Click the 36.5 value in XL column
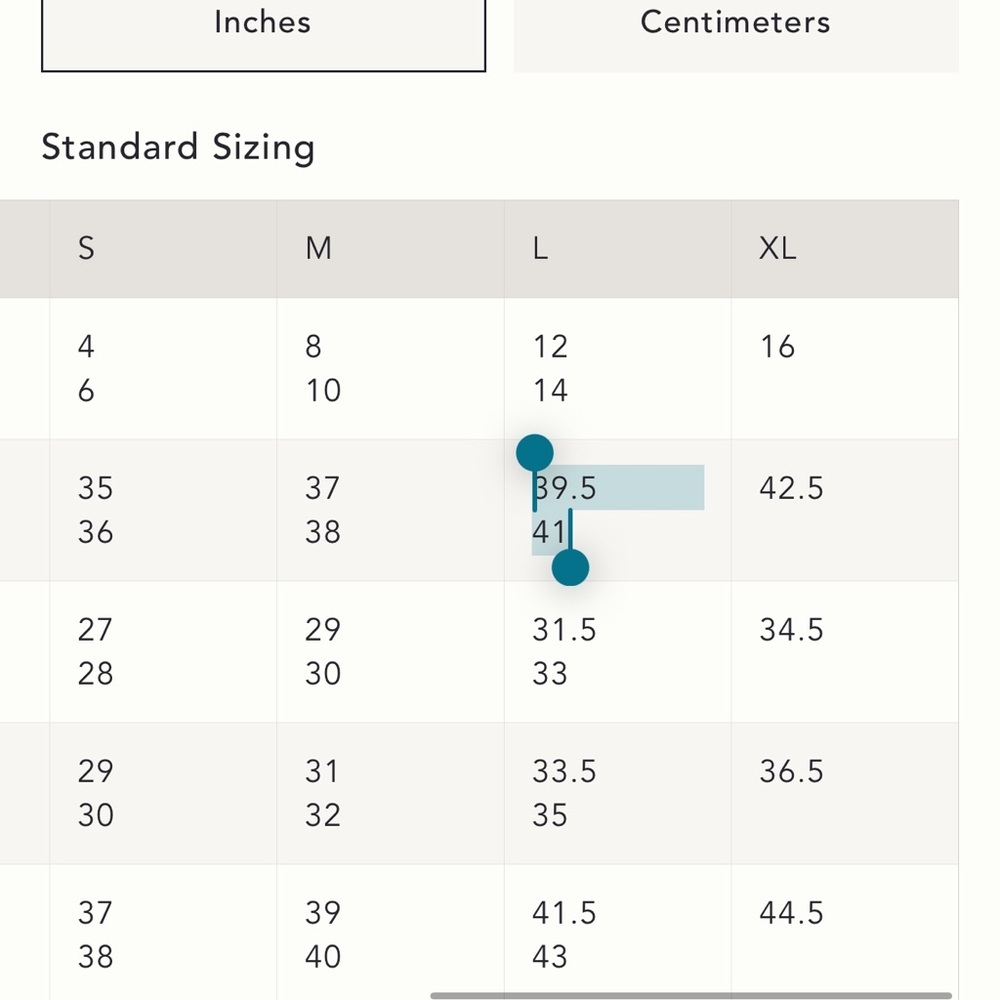The height and width of the screenshot is (1000, 1000). (791, 772)
